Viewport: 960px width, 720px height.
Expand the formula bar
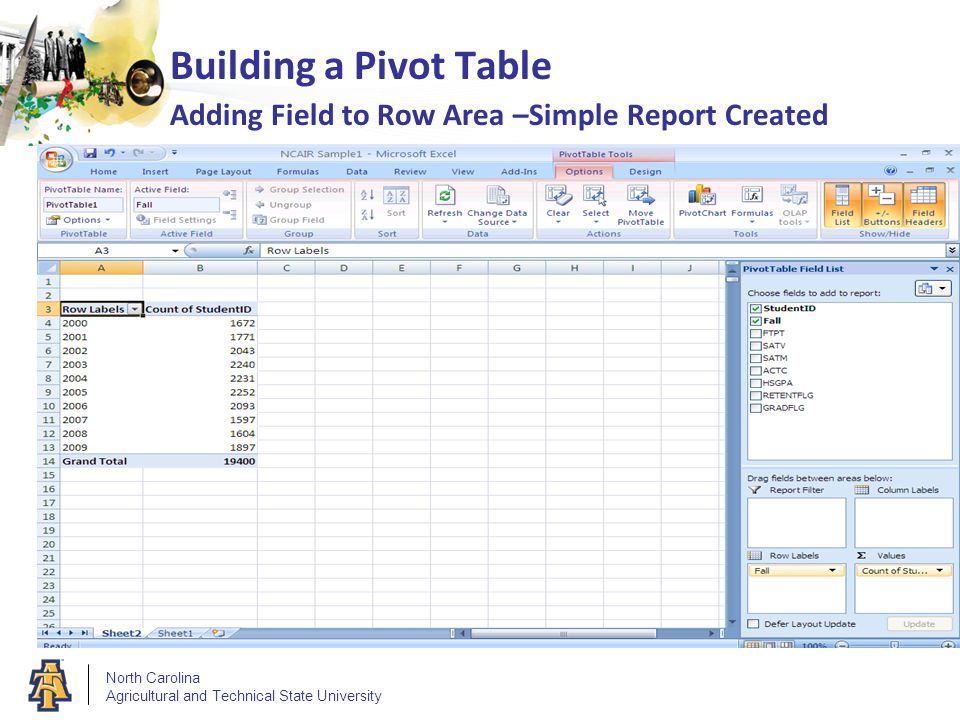[951, 250]
